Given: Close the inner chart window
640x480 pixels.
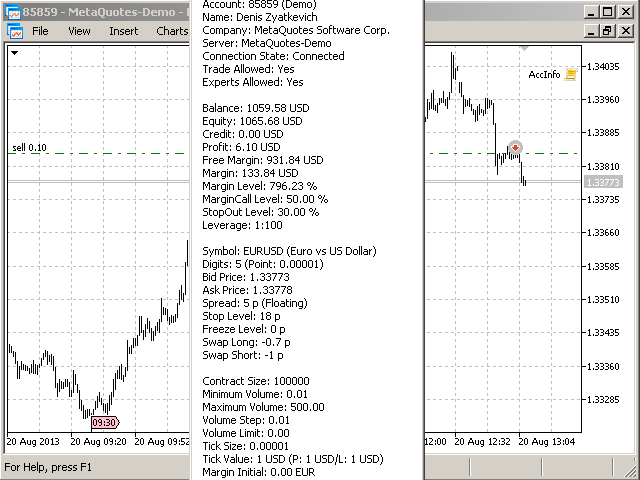Looking at the screenshot, I should [625, 31].
